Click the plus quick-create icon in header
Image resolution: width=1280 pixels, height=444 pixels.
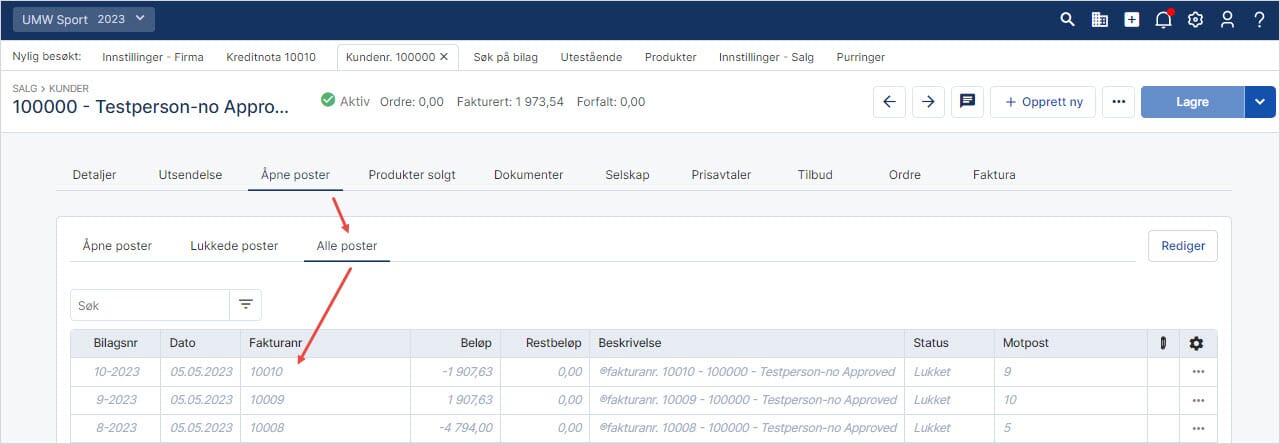click(x=1131, y=19)
